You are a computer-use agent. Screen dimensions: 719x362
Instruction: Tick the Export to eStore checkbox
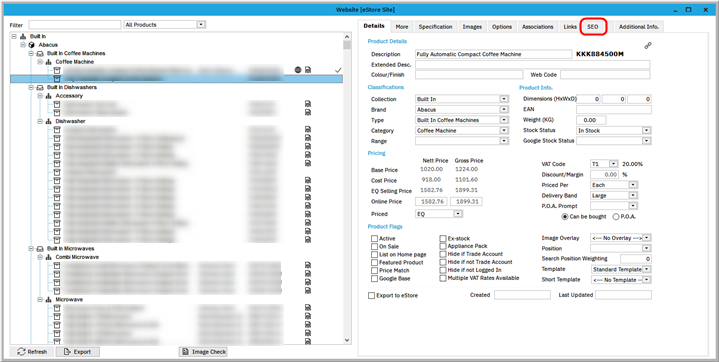(x=371, y=295)
